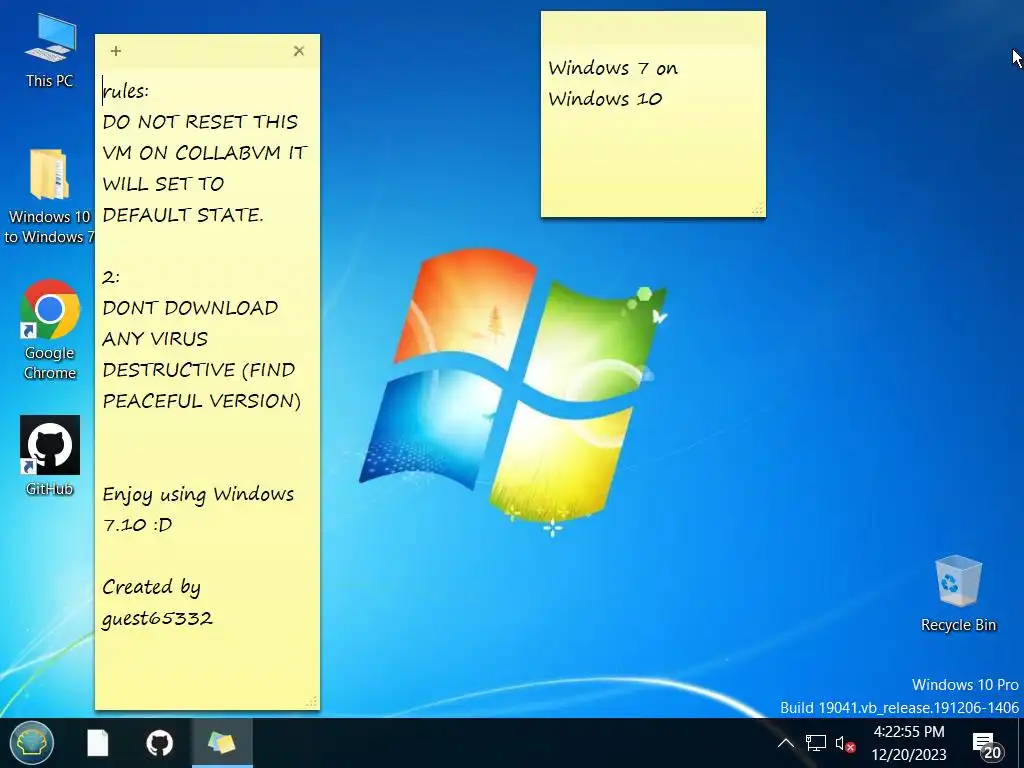The width and height of the screenshot is (1024, 768).
Task: Open the taskbar clock and date
Action: [x=909, y=743]
